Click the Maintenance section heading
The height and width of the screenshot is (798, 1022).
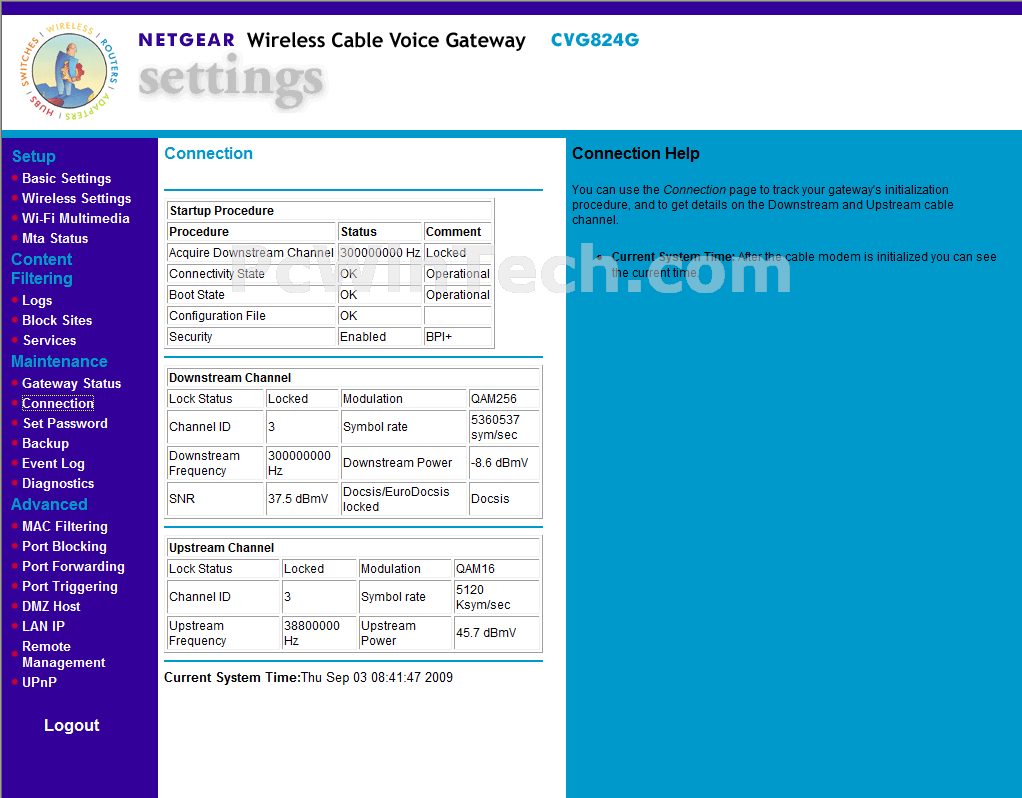[x=59, y=361]
